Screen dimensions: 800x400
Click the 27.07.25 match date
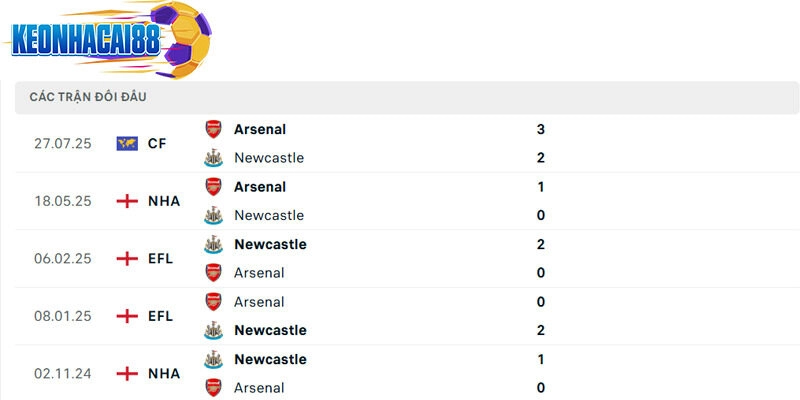62,143
